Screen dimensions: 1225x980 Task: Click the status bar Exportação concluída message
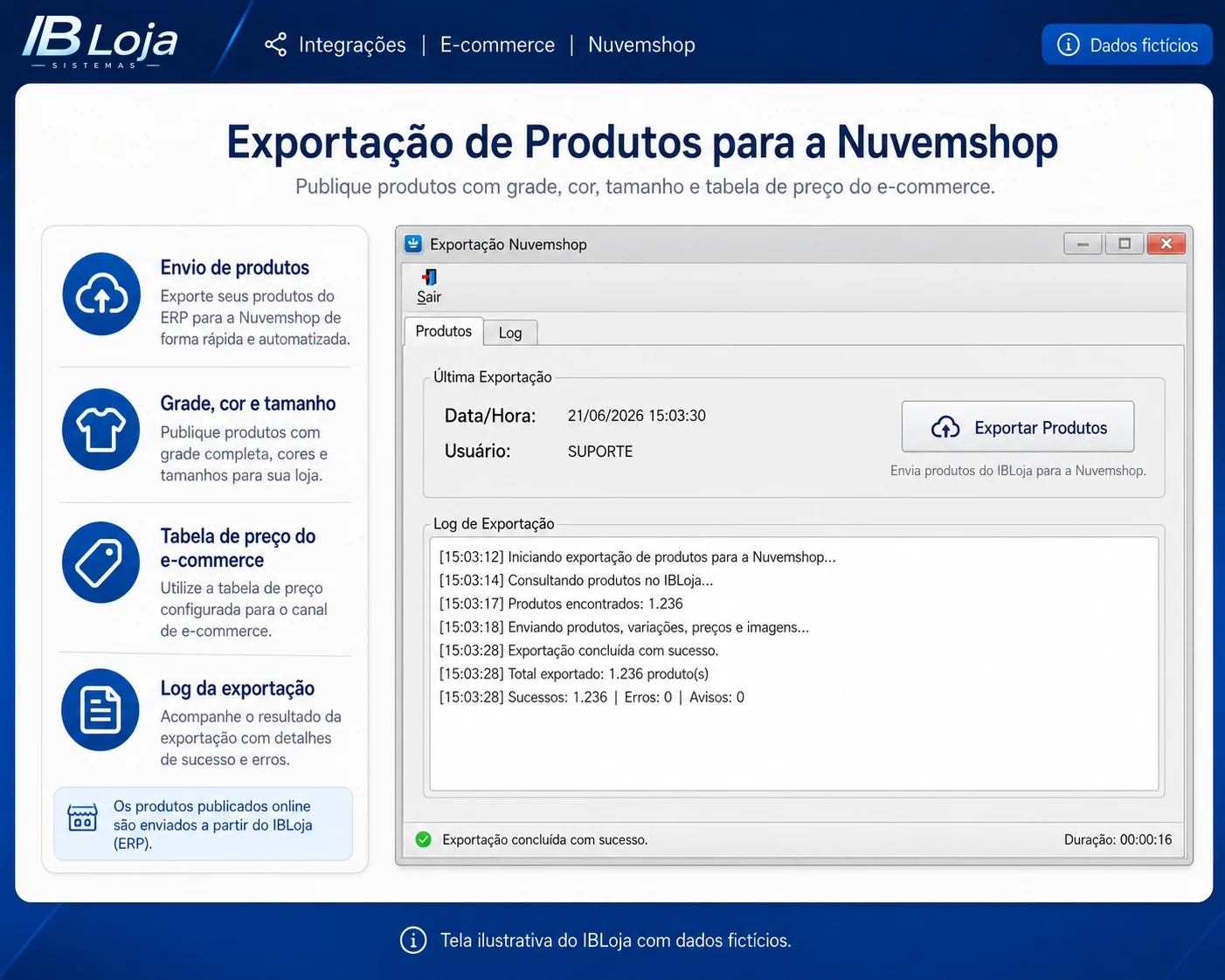(x=545, y=840)
